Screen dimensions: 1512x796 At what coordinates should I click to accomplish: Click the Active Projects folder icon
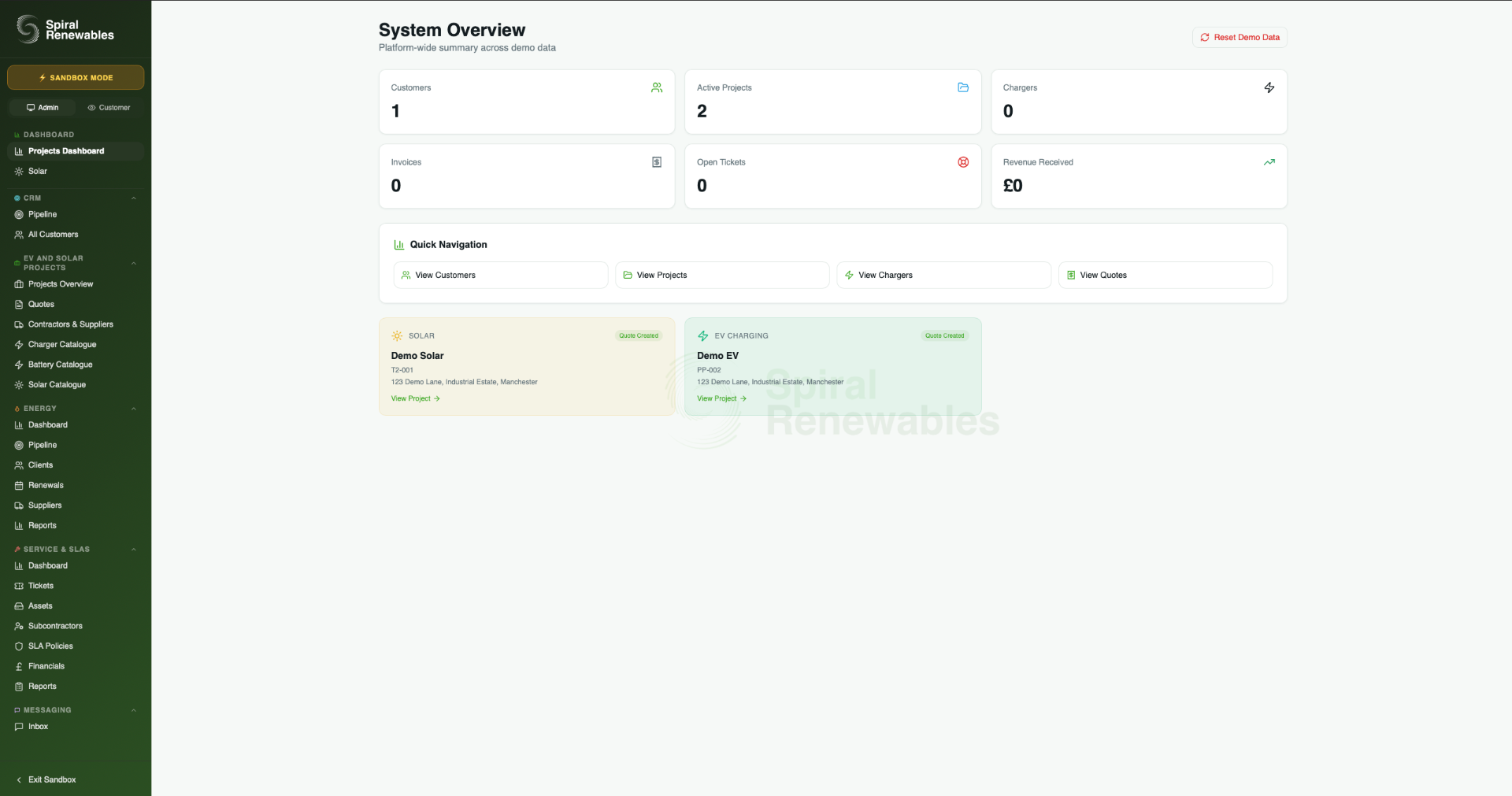tap(963, 87)
